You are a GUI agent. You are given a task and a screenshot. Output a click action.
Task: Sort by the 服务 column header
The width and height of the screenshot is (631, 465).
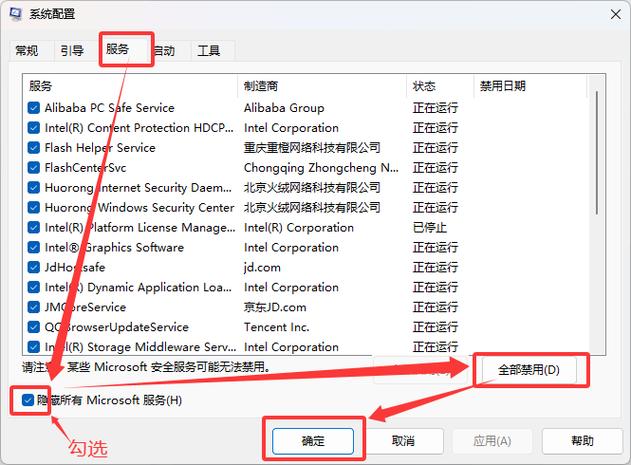pos(130,86)
